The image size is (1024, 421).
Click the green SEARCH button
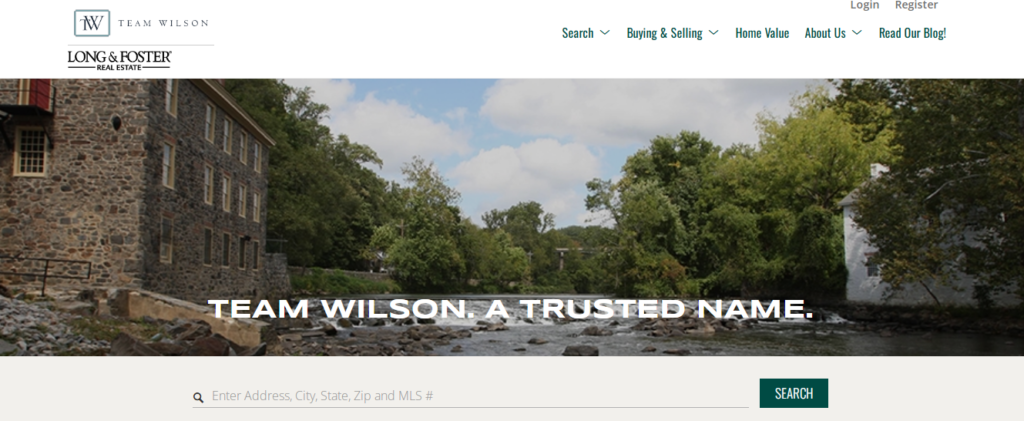tap(793, 393)
